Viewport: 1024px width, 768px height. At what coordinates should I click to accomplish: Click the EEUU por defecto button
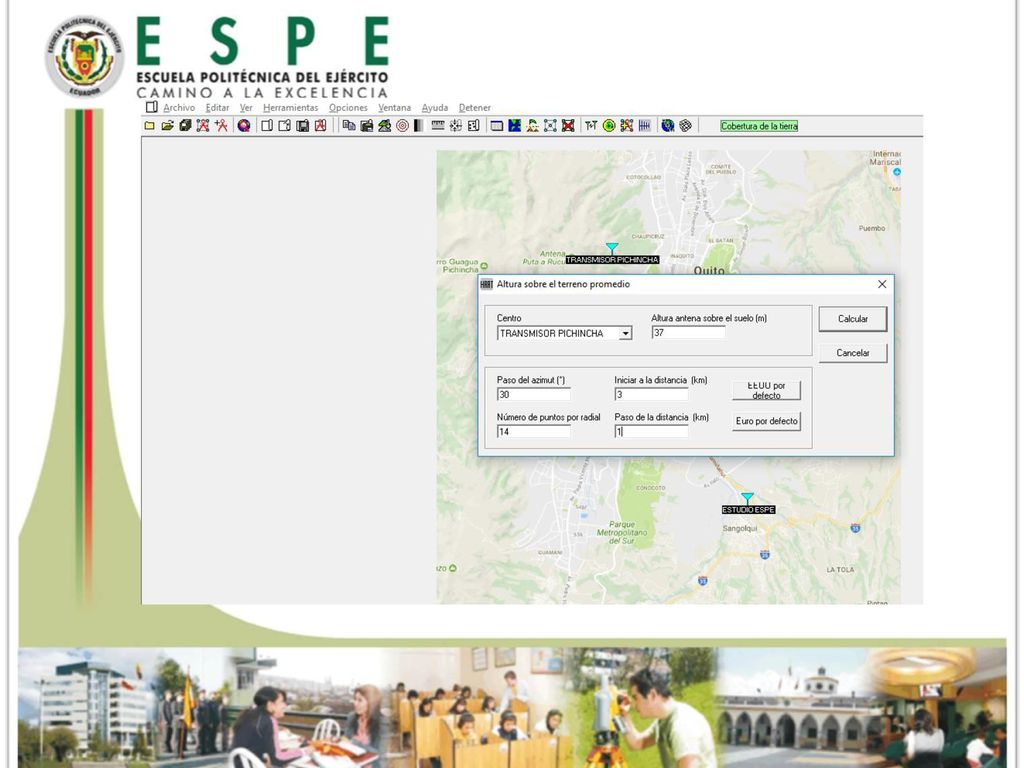766,391
